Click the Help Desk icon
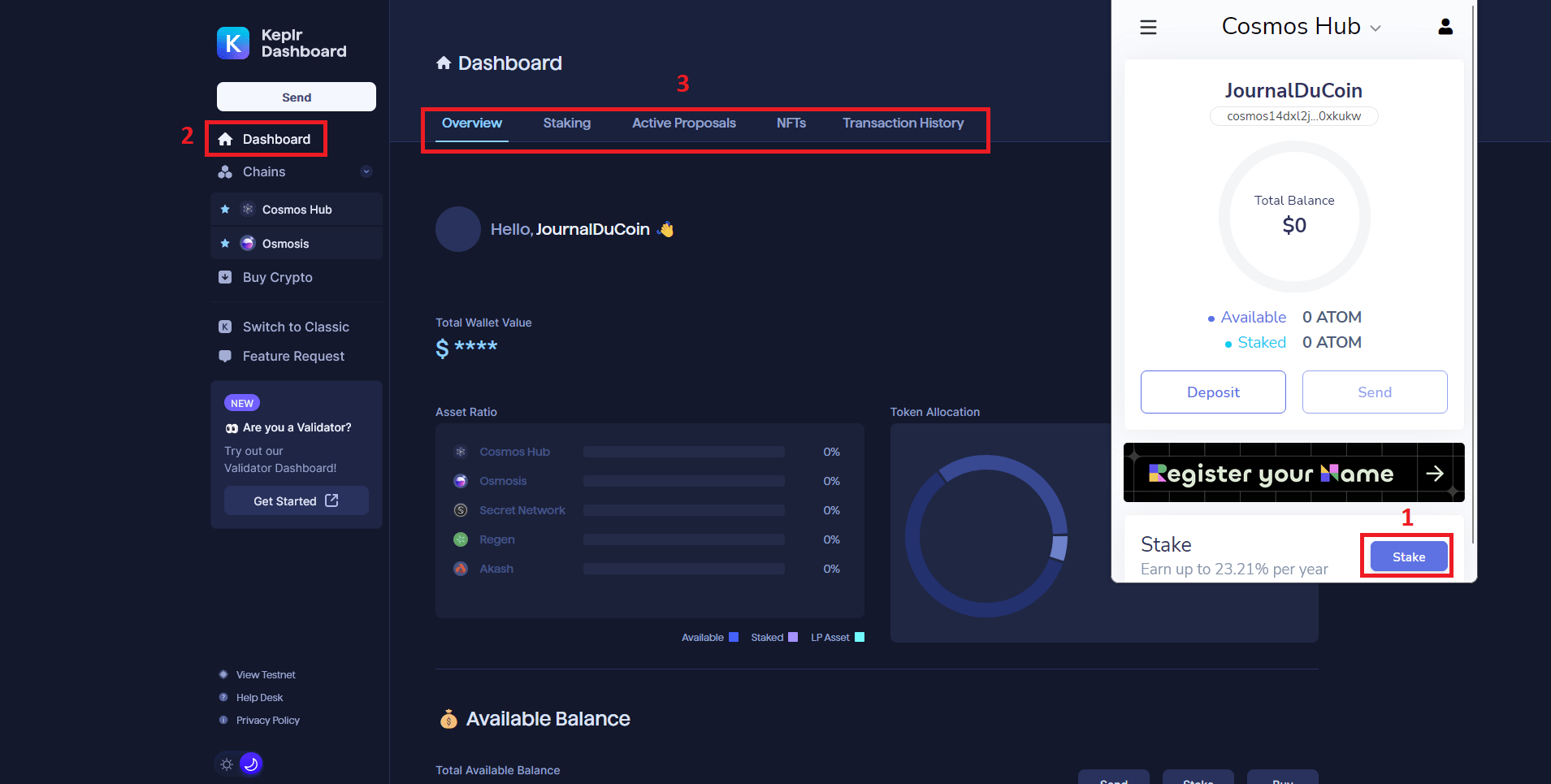Viewport: 1551px width, 784px height. tap(223, 697)
